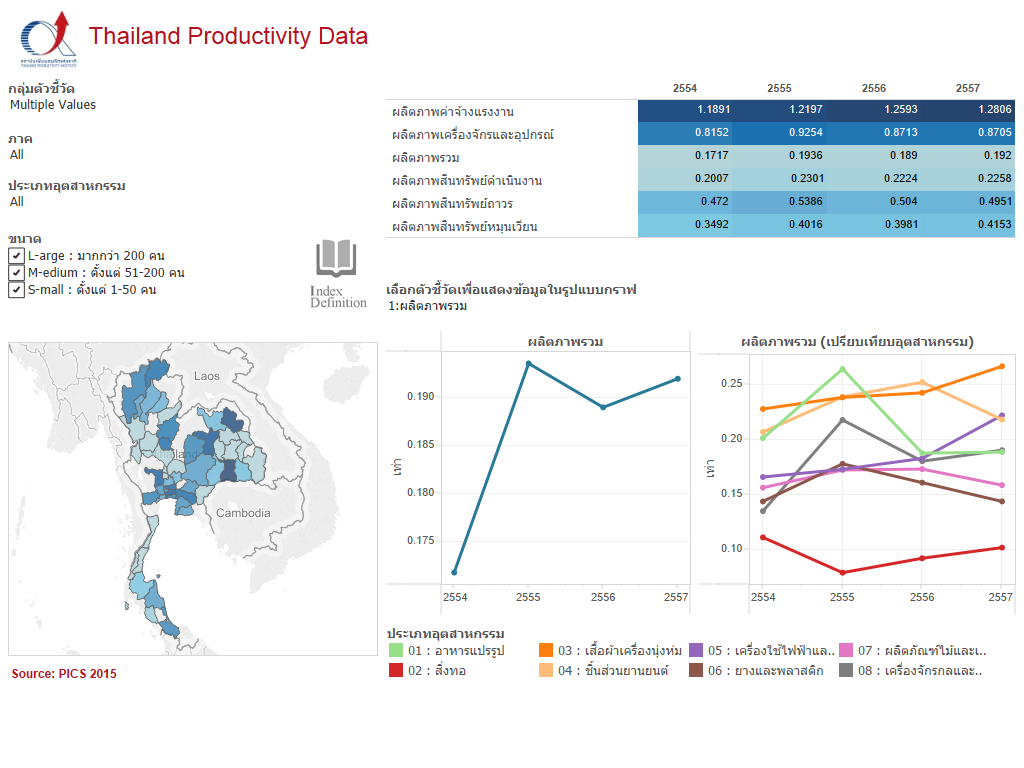The width and height of the screenshot is (1024, 768).
Task: Click the Thailand Productivity Data title
Action: point(229,36)
